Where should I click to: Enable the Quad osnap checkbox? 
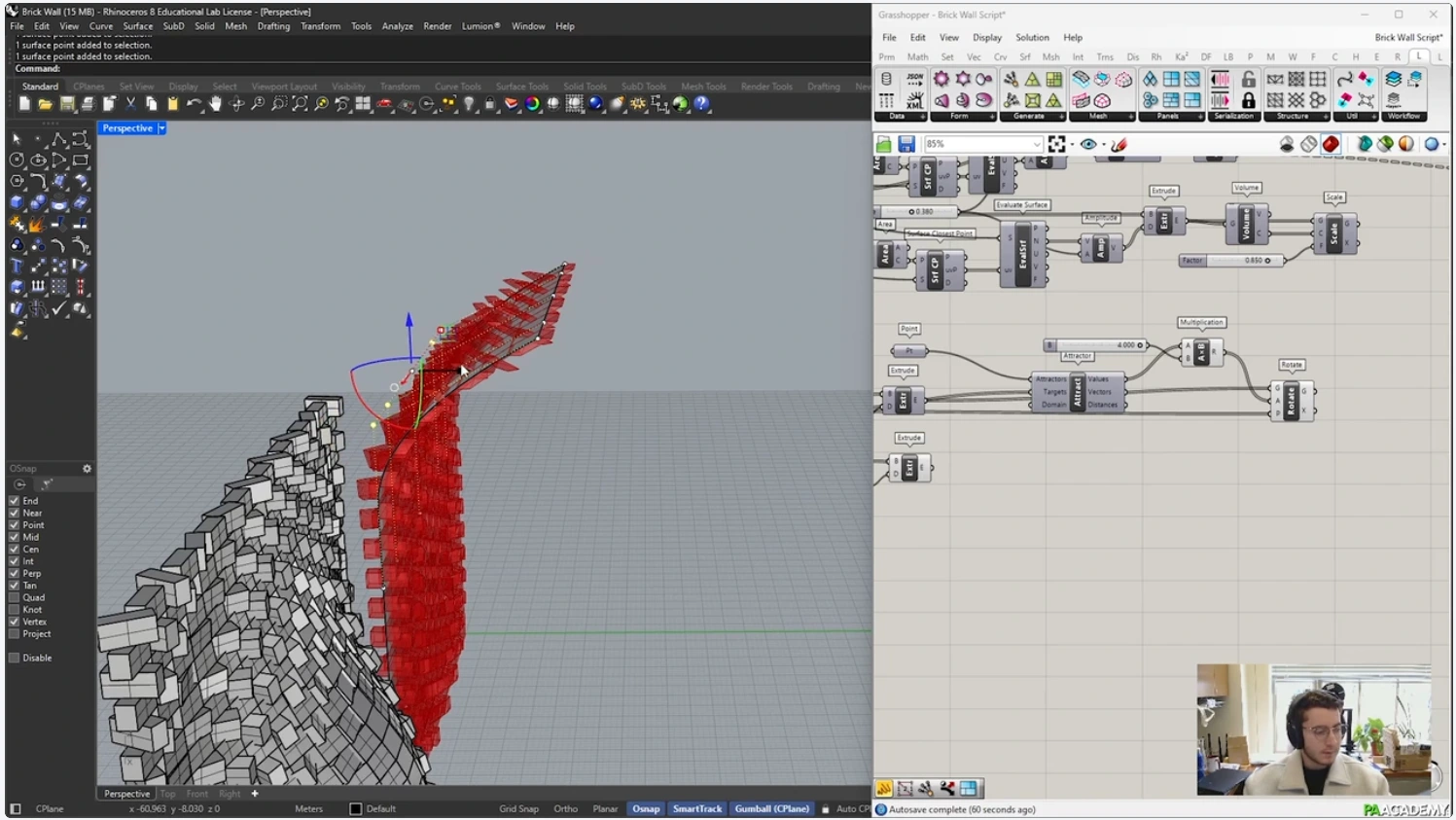tap(14, 597)
